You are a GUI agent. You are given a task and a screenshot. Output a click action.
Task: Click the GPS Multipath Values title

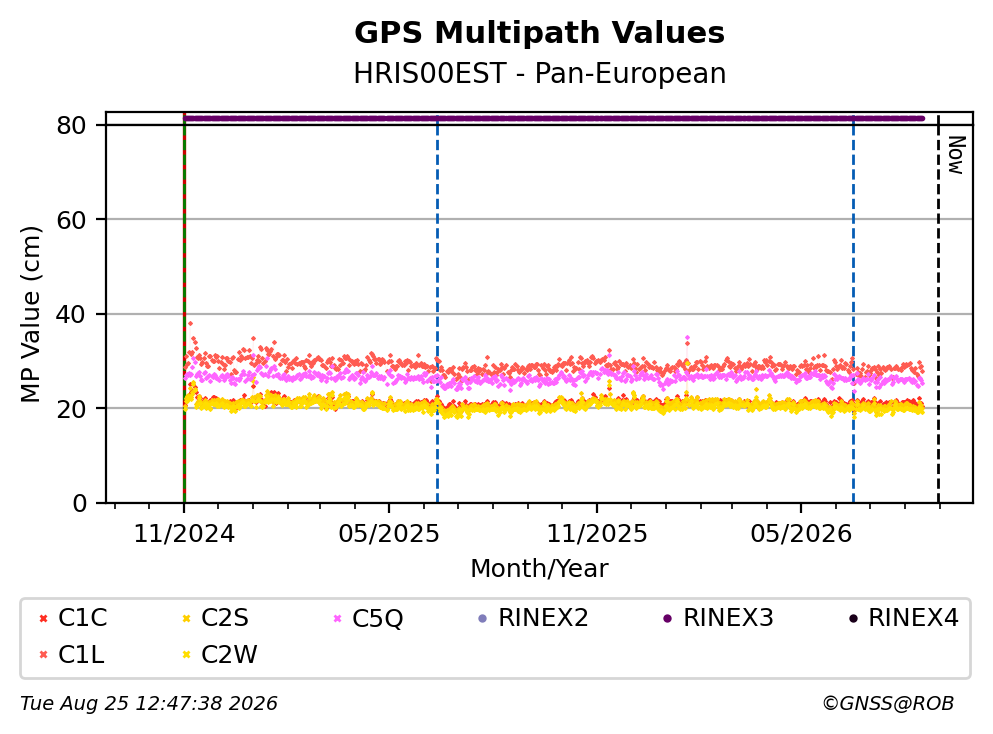point(540,33)
